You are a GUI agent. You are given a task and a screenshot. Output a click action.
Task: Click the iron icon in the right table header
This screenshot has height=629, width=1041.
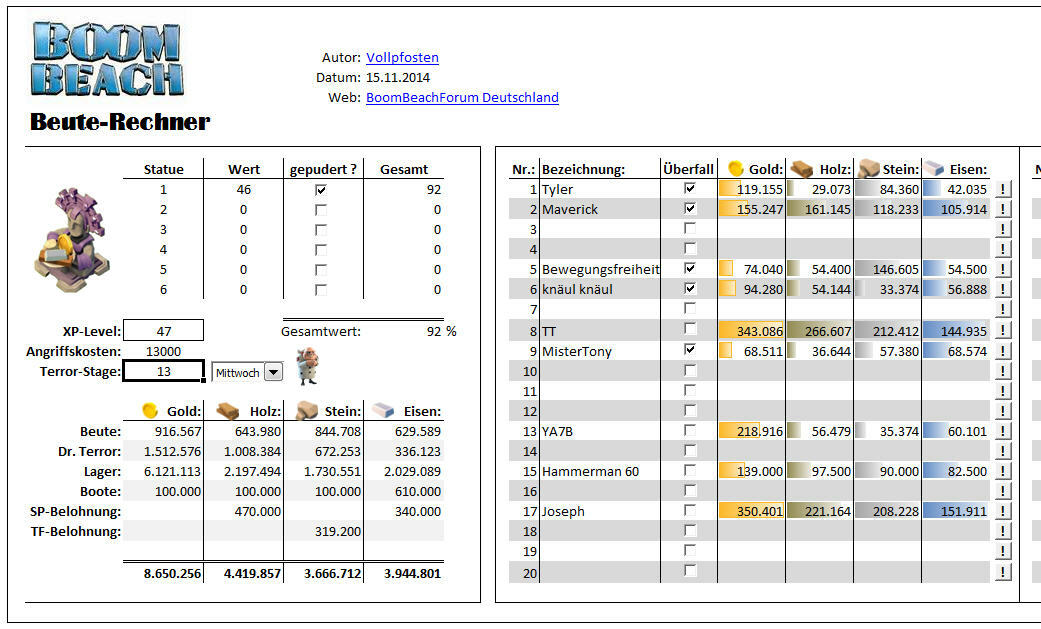[x=934, y=169]
